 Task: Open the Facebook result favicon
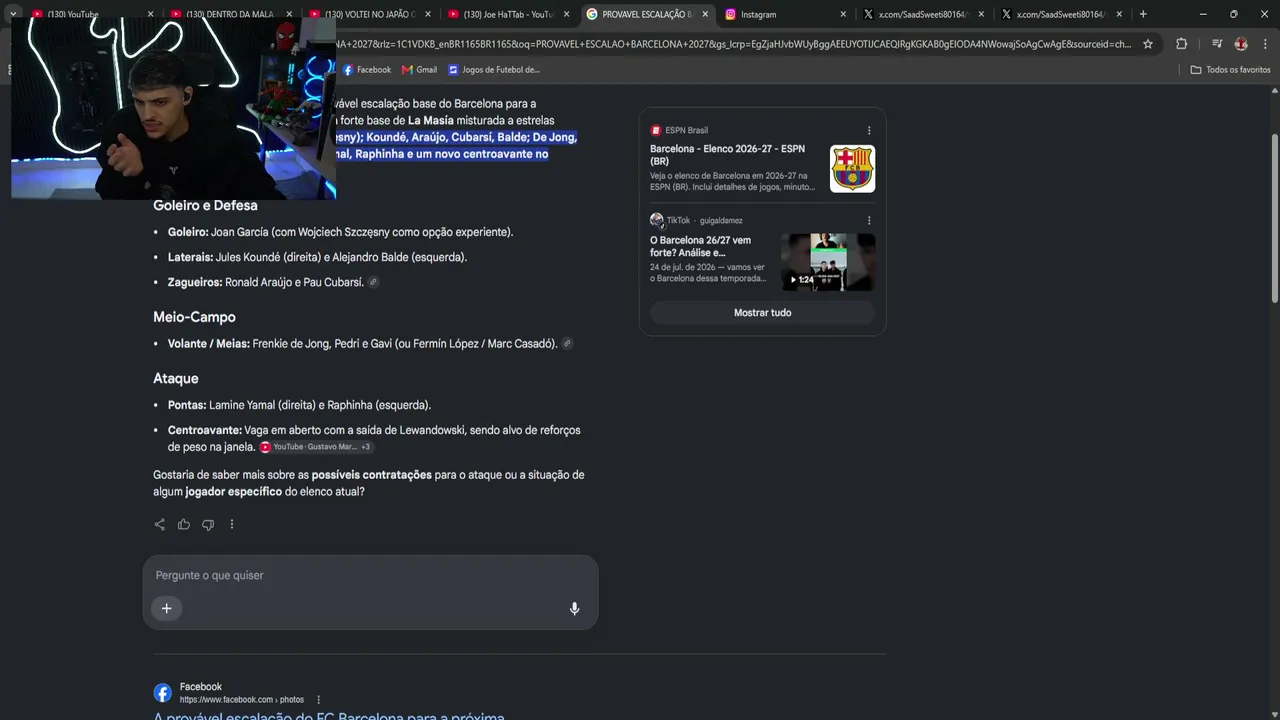(163, 693)
